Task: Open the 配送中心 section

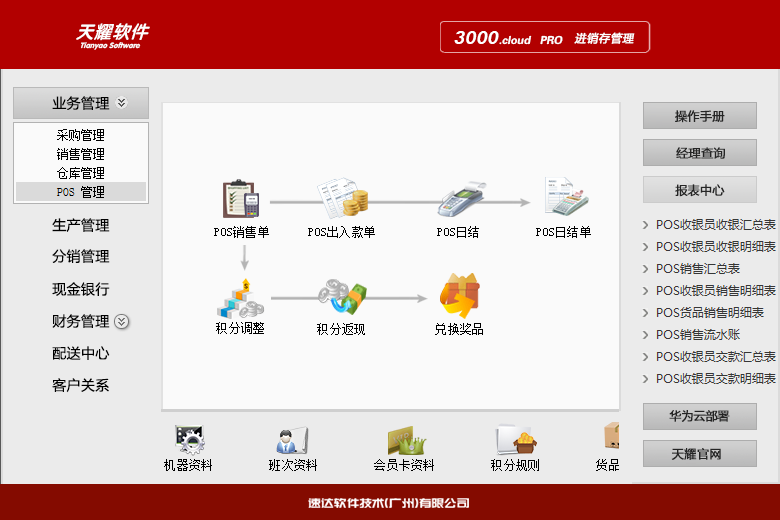Action: pyautogui.click(x=81, y=354)
